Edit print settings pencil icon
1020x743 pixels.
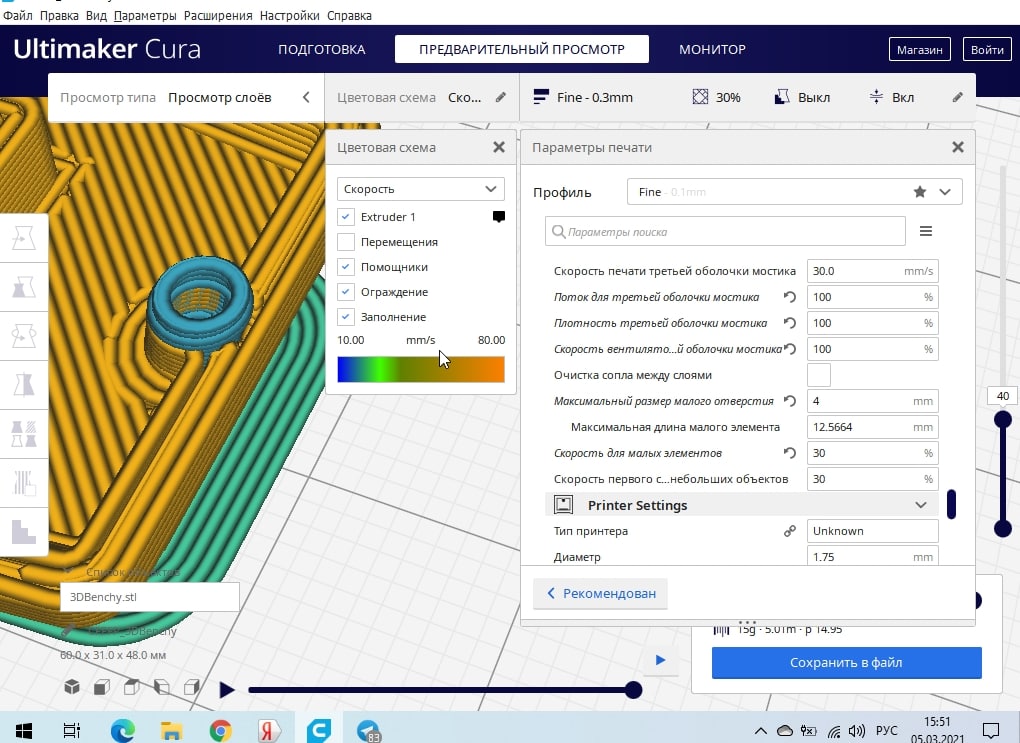pyautogui.click(x=958, y=97)
